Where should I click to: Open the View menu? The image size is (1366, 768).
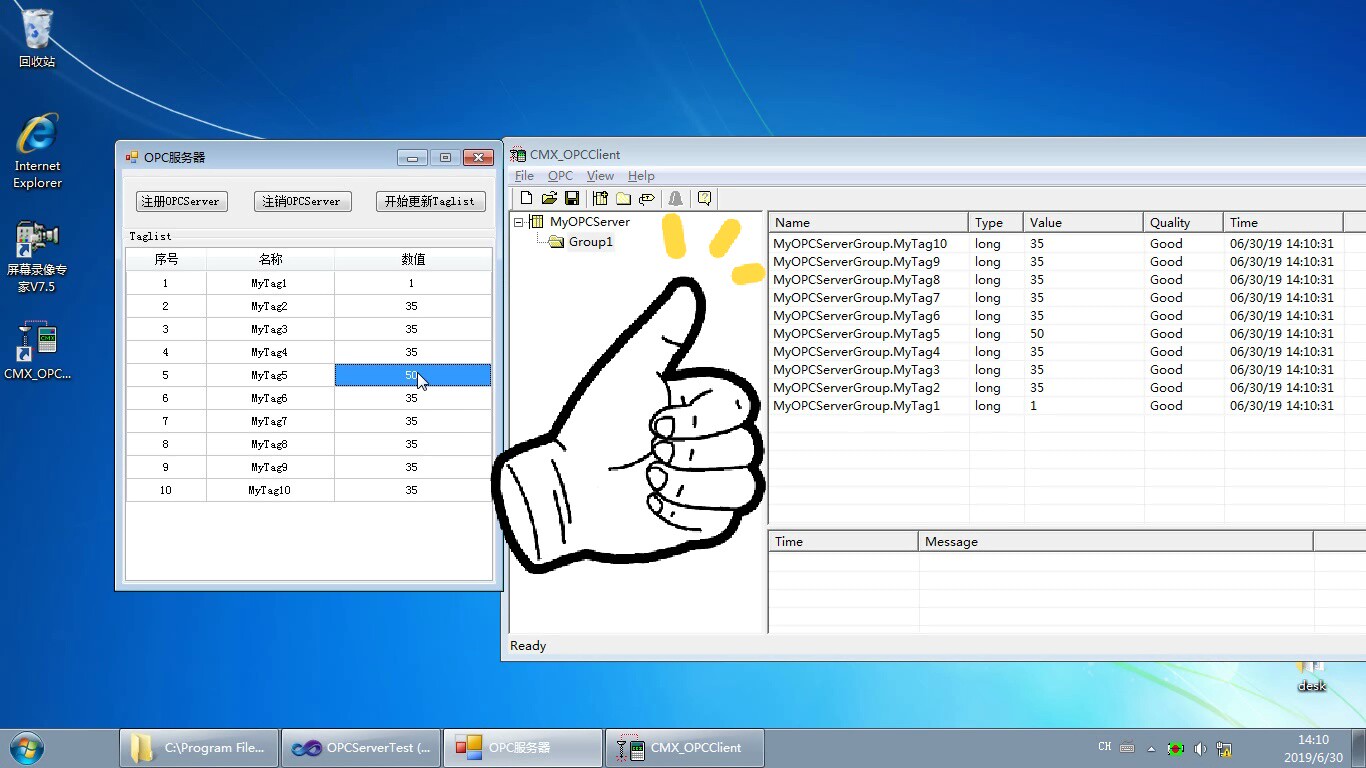600,176
